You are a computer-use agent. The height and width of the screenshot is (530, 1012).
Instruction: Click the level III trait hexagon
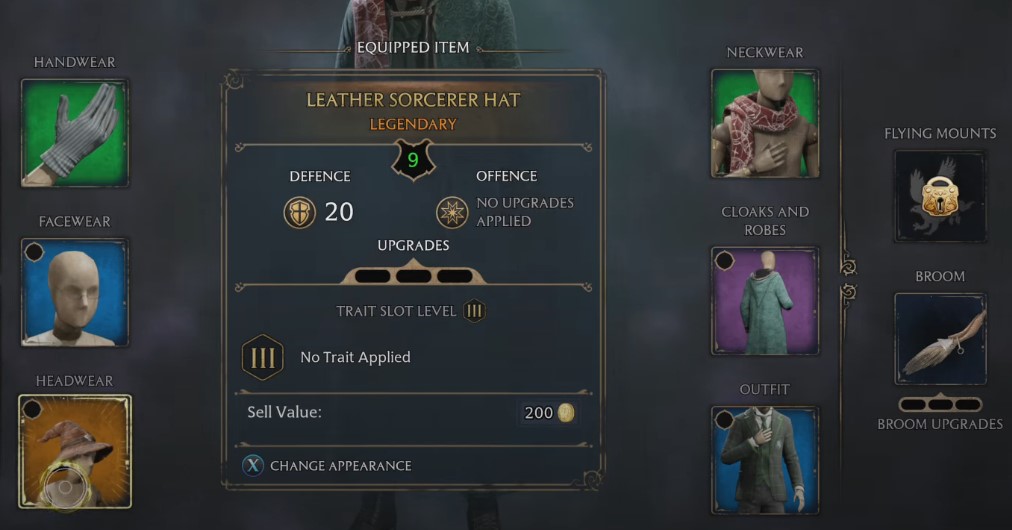[263, 357]
